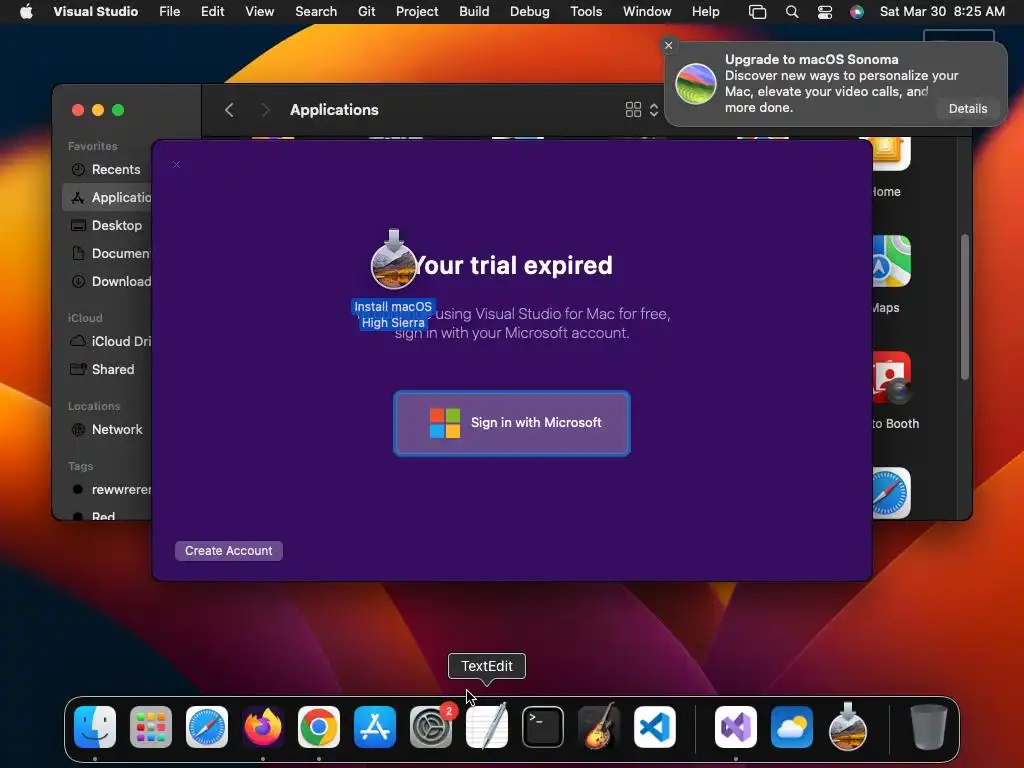This screenshot has height=768, width=1024.
Task: Open the Visual Studio app menu
Action: click(x=95, y=11)
